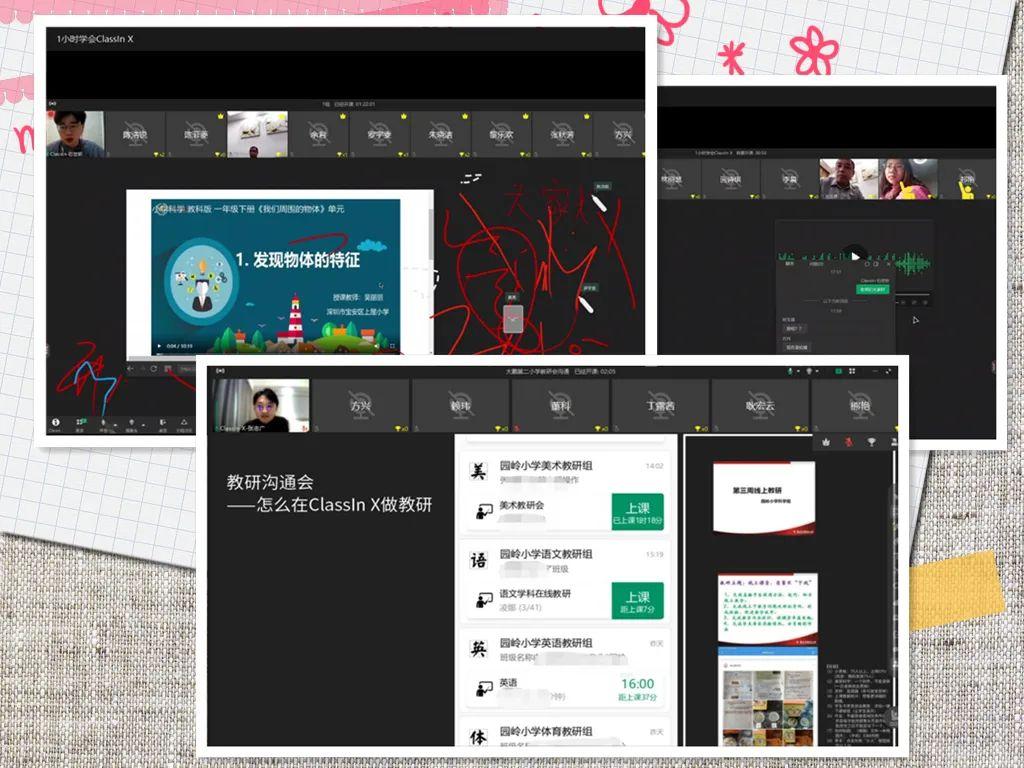The width and height of the screenshot is (1024, 768).
Task: Click the 语 icon of 语文教研组
Action: pyautogui.click(x=478, y=561)
